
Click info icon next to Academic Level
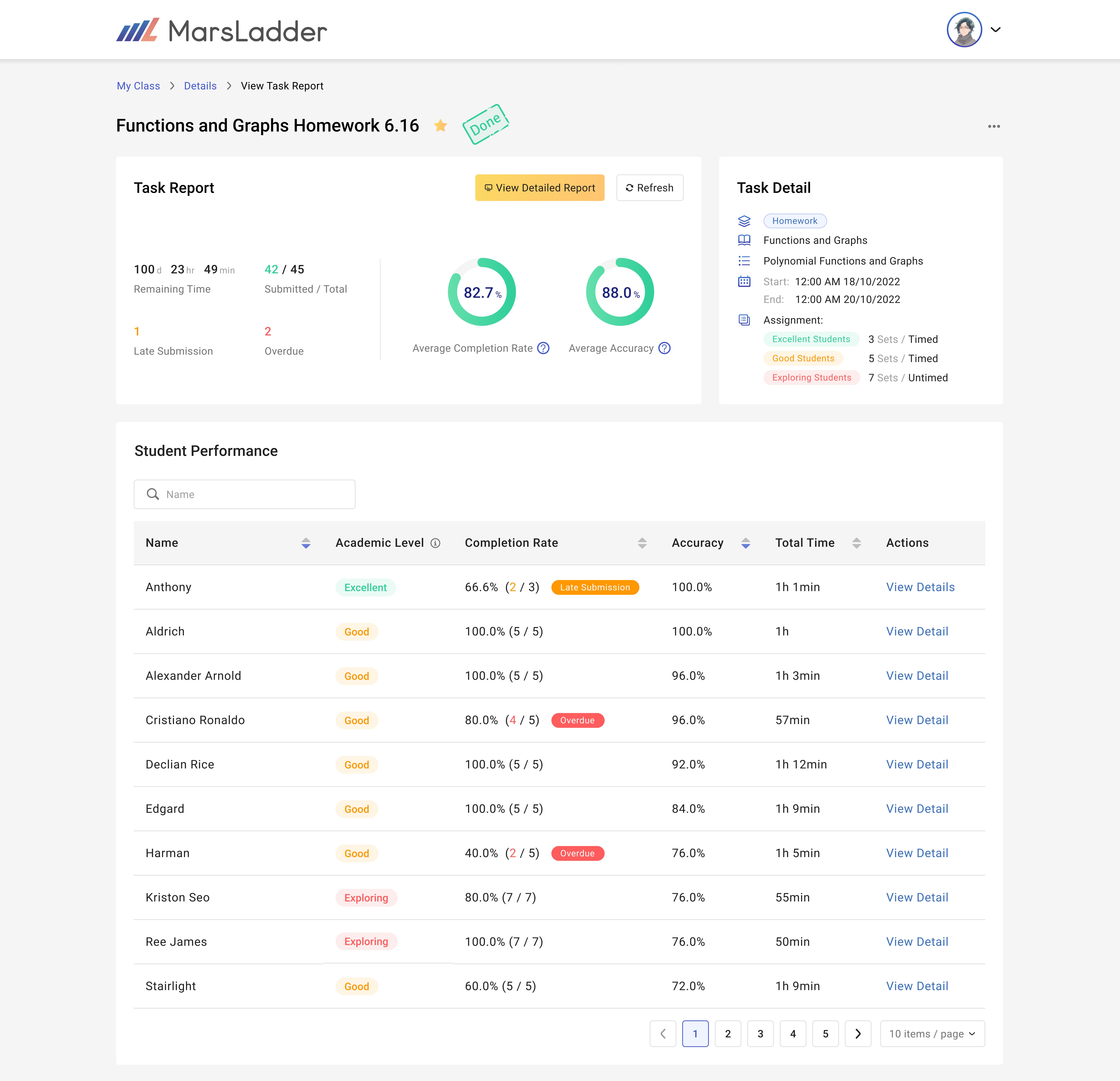tap(435, 543)
